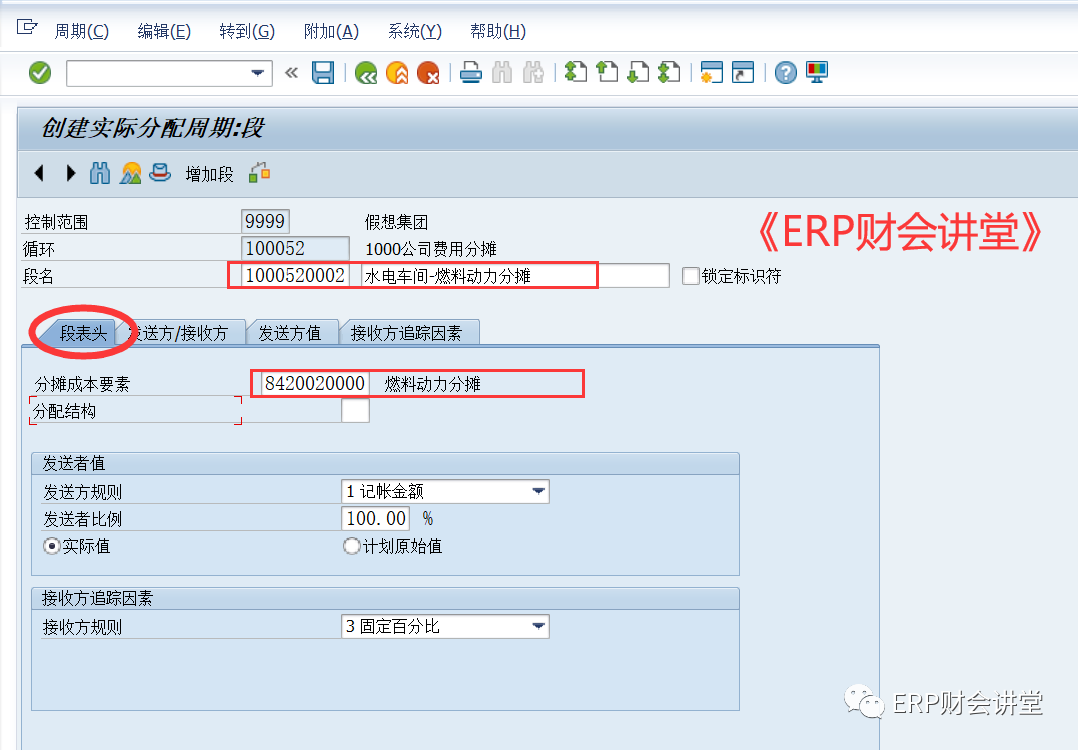Click the 循环 field showing 100052
Image resolution: width=1078 pixels, height=750 pixels.
[x=296, y=248]
